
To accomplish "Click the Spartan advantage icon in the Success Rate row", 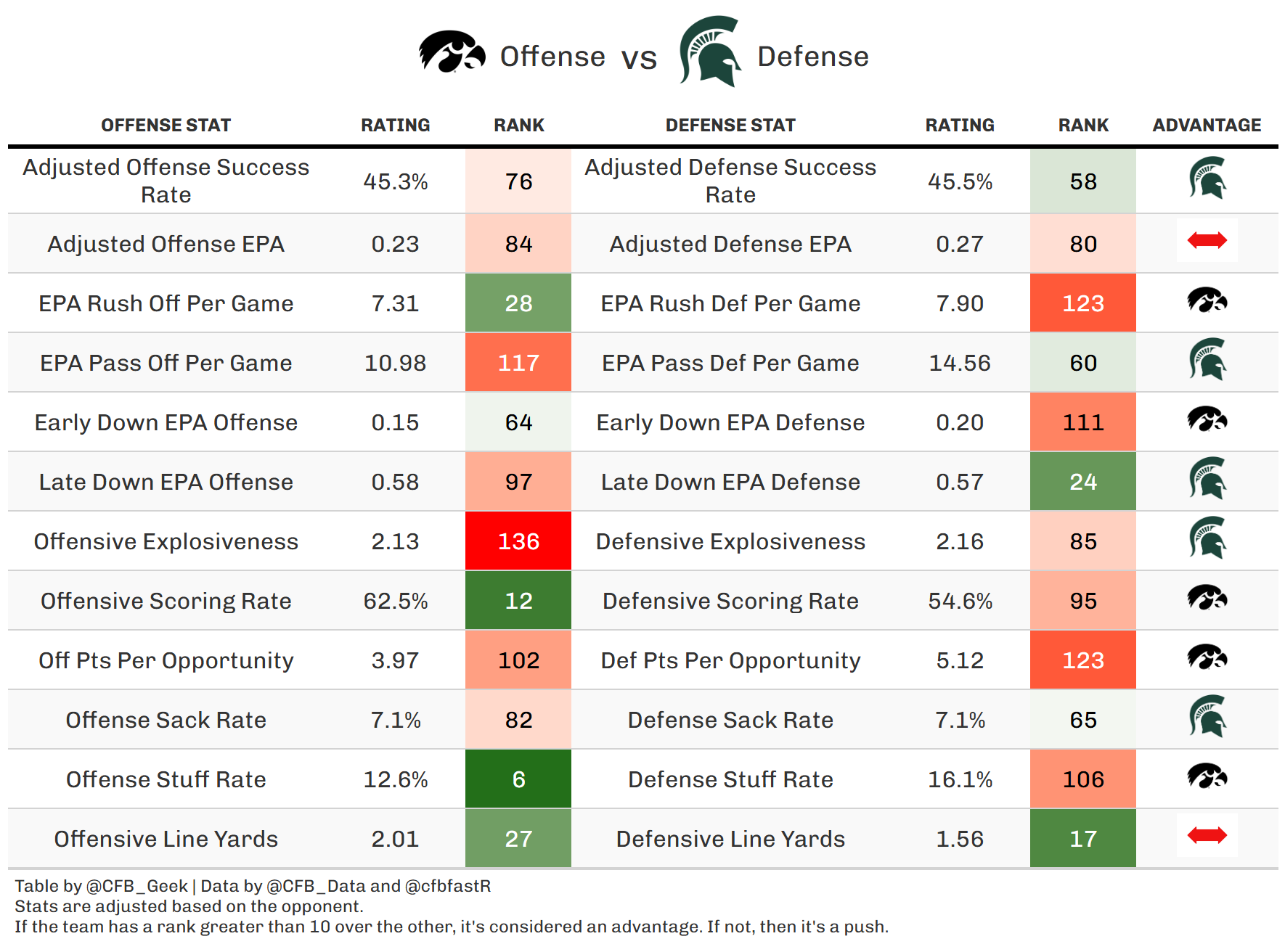I will [1207, 178].
